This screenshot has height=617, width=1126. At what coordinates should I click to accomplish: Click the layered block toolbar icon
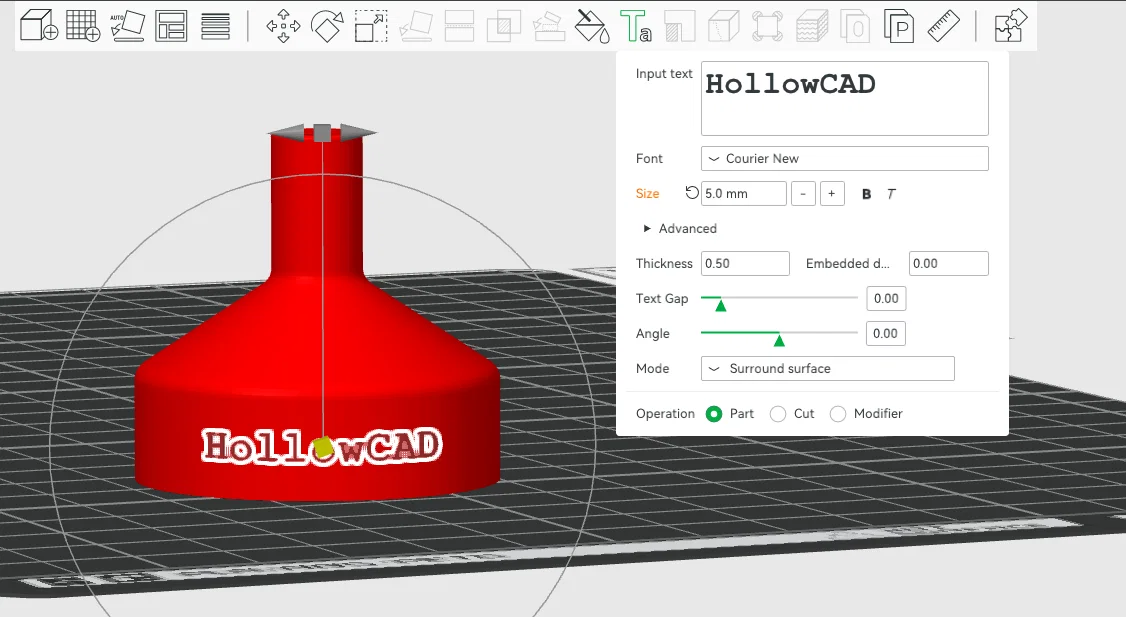point(811,27)
